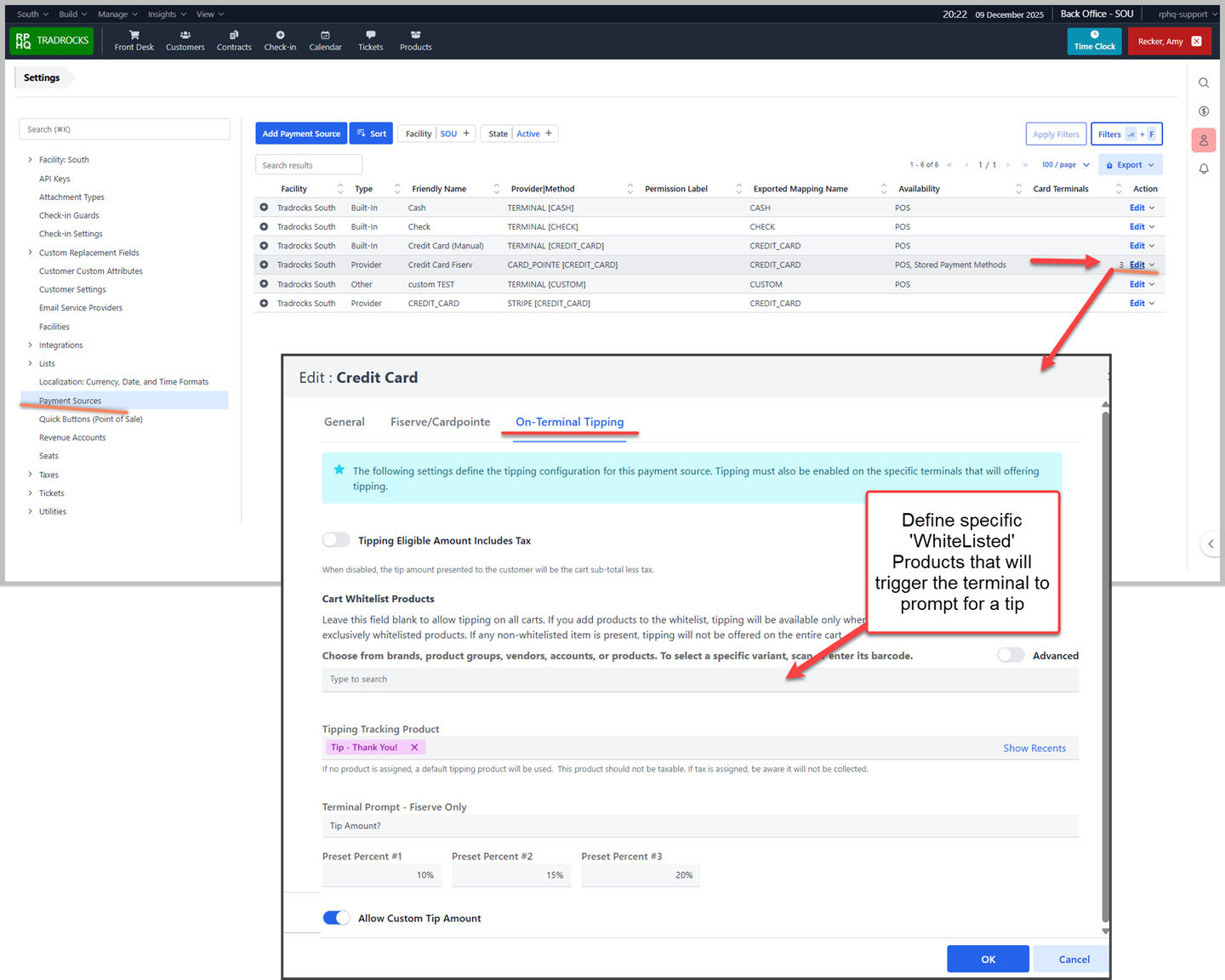1225x980 pixels.
Task: Open the Insights menu
Action: pos(167,14)
